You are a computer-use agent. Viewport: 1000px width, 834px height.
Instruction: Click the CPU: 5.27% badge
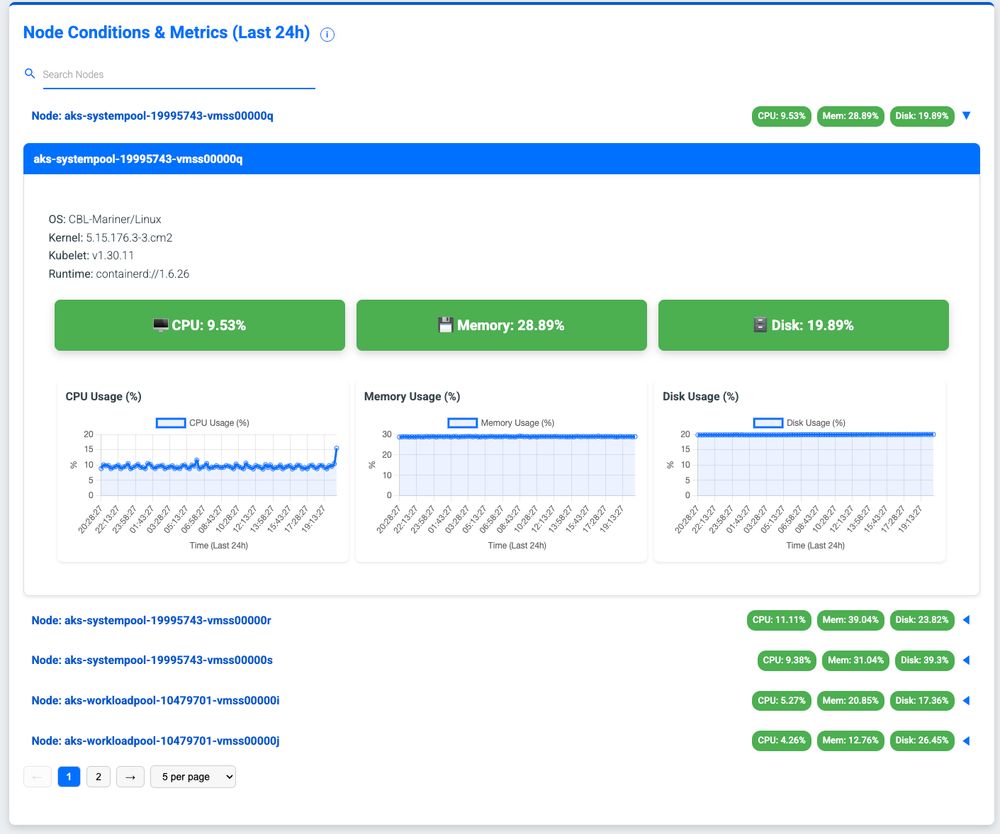pos(781,700)
